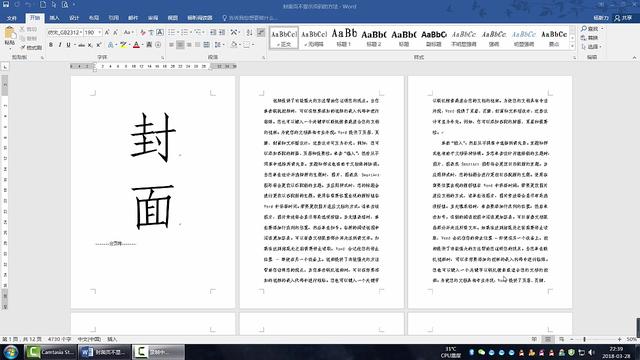
Task: Click the Print Layout view icon
Action: (x=548, y=339)
